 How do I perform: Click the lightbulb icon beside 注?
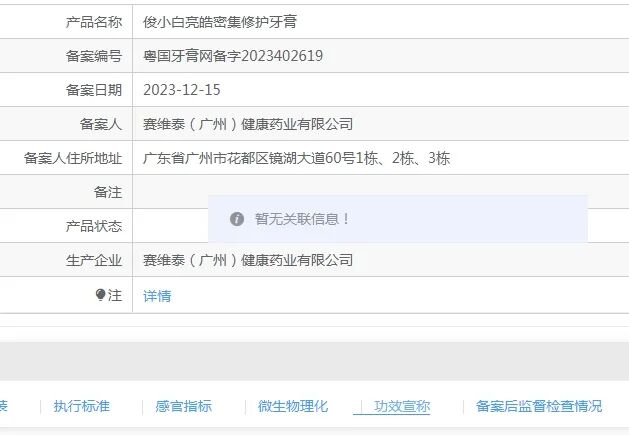click(100, 295)
